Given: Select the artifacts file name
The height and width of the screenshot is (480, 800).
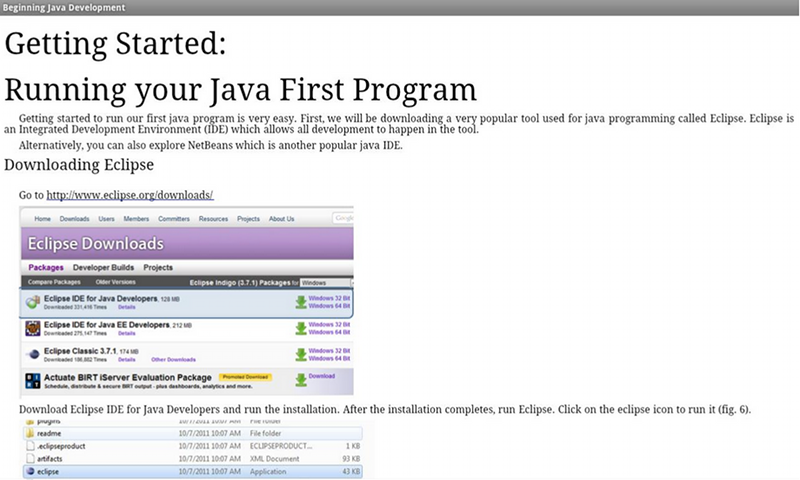Looking at the screenshot, I should 49,459.
